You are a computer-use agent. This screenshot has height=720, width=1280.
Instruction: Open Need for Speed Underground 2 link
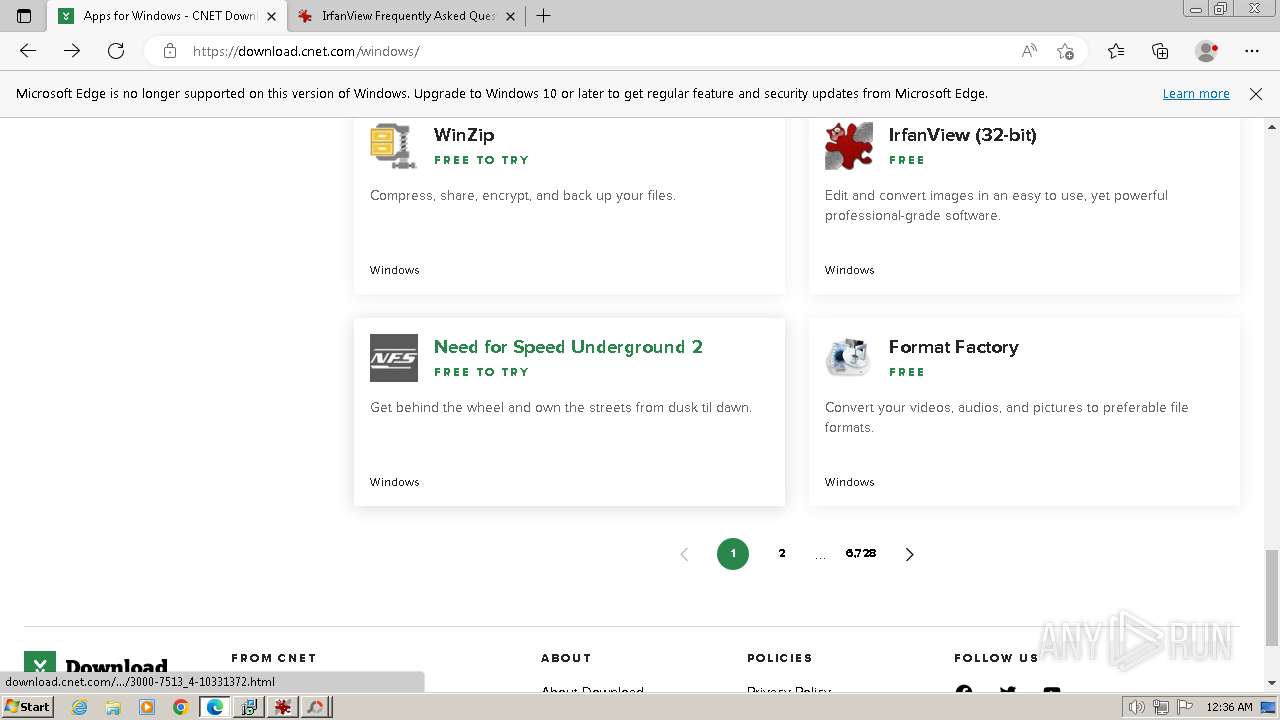coord(568,347)
